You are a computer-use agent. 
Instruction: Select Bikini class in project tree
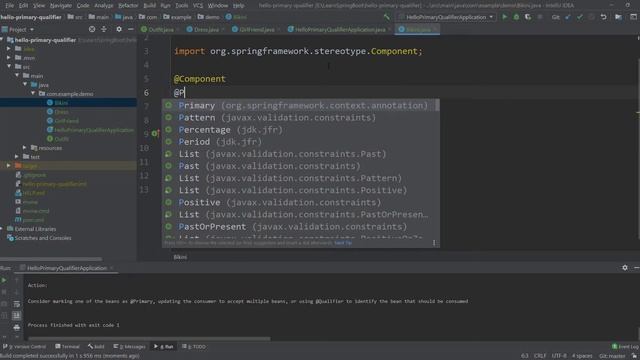pos(61,102)
